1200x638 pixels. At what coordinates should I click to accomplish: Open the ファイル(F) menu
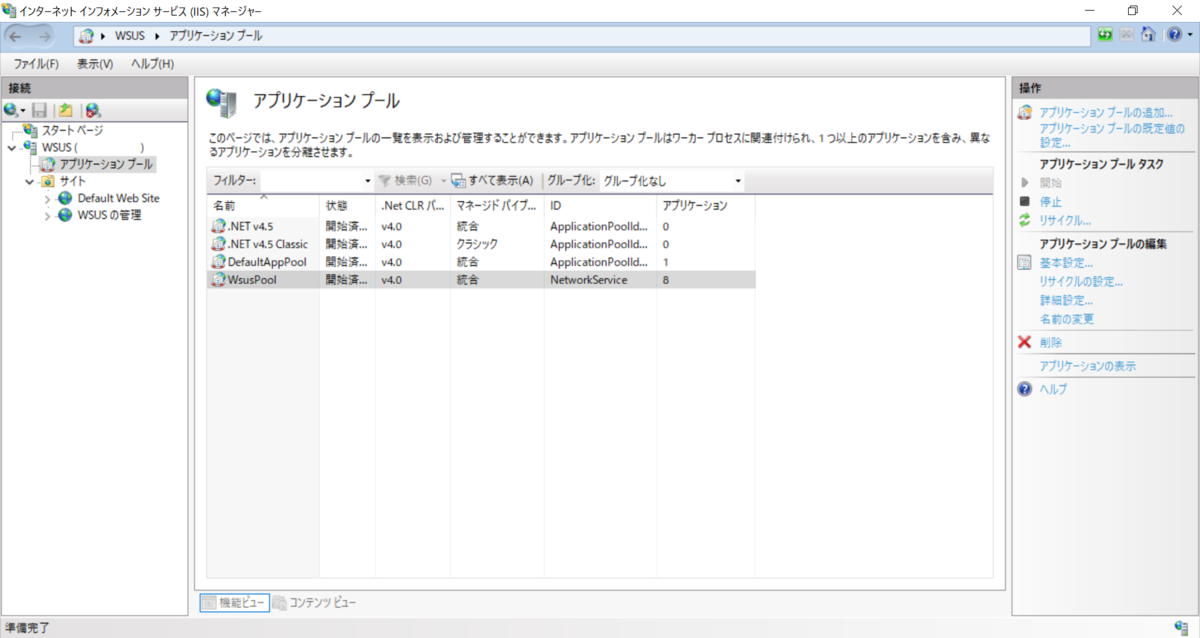click(x=36, y=64)
